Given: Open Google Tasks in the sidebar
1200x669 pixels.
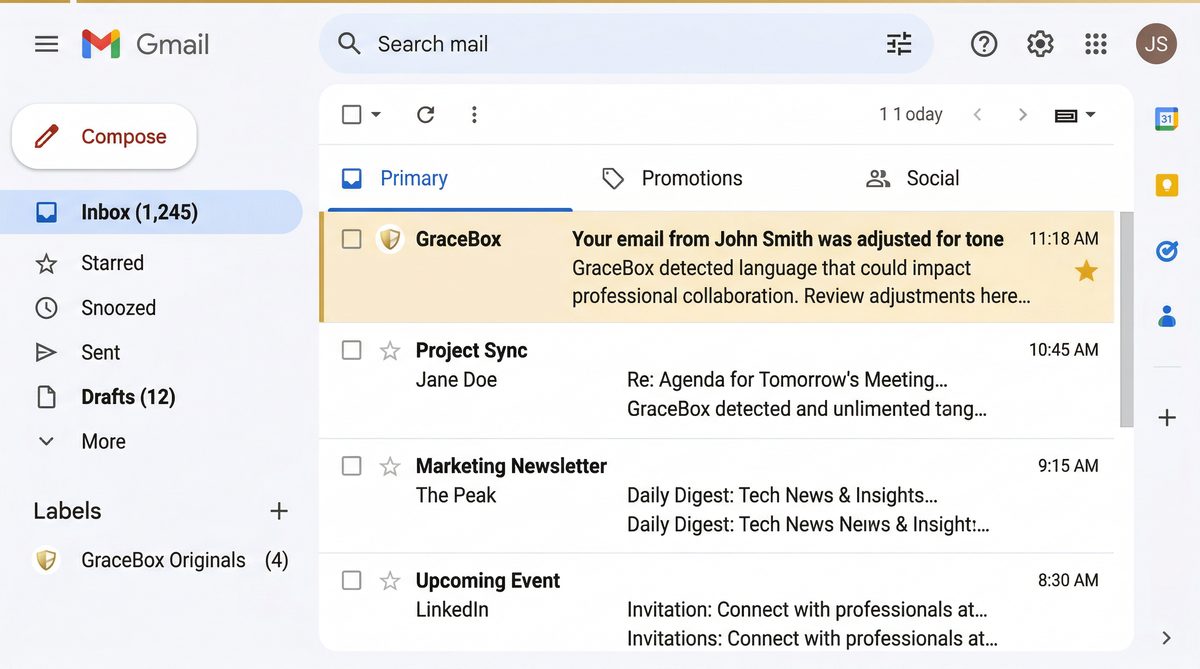Looking at the screenshot, I should (1166, 251).
